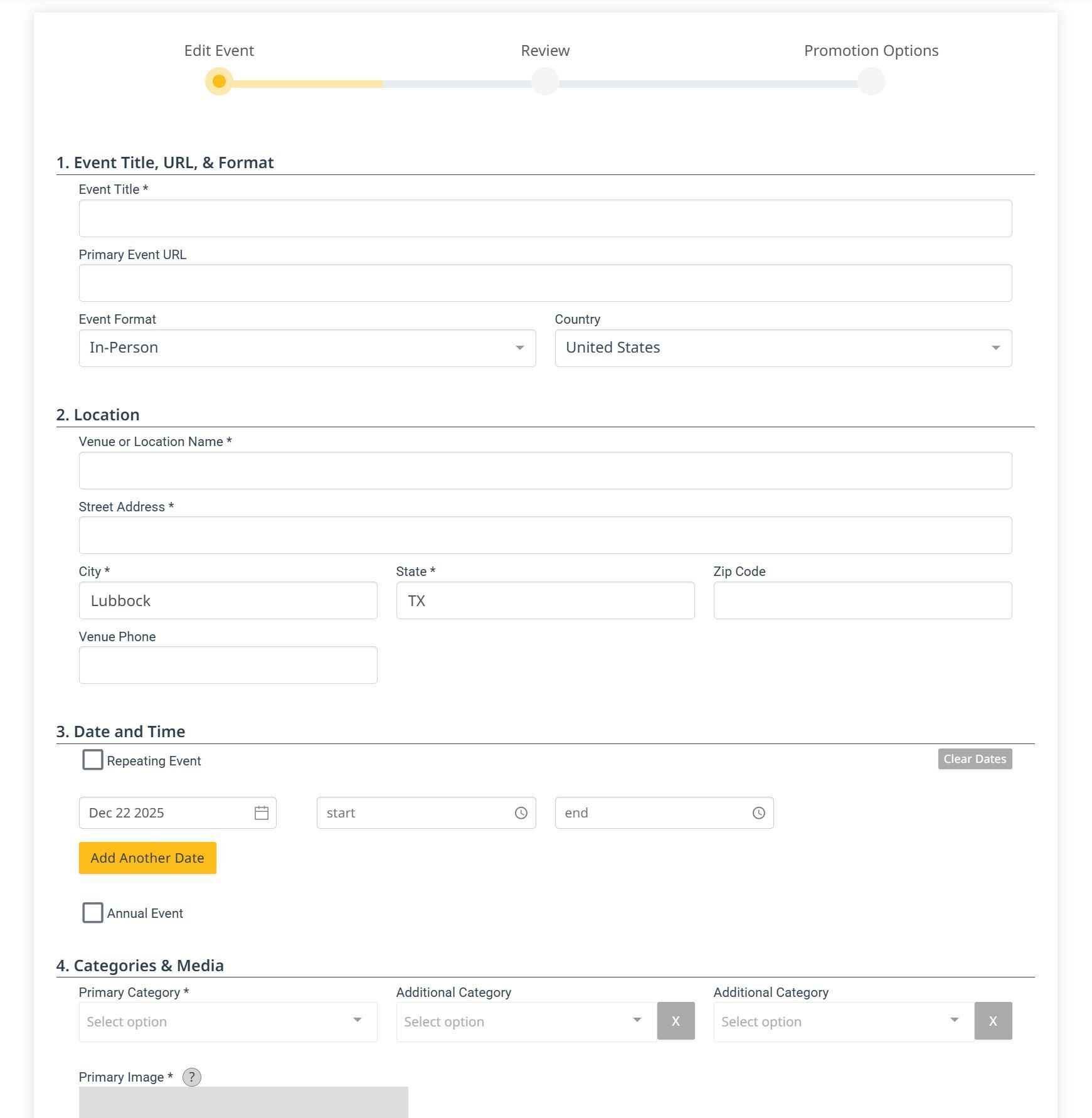Viewport: 1092px width, 1118px height.
Task: Click the clock icon in end time field
Action: [758, 813]
